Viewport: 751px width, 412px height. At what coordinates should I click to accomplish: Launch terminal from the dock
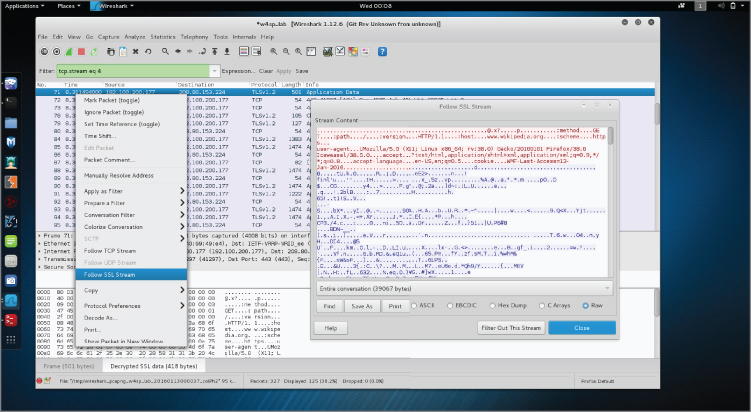point(11,103)
